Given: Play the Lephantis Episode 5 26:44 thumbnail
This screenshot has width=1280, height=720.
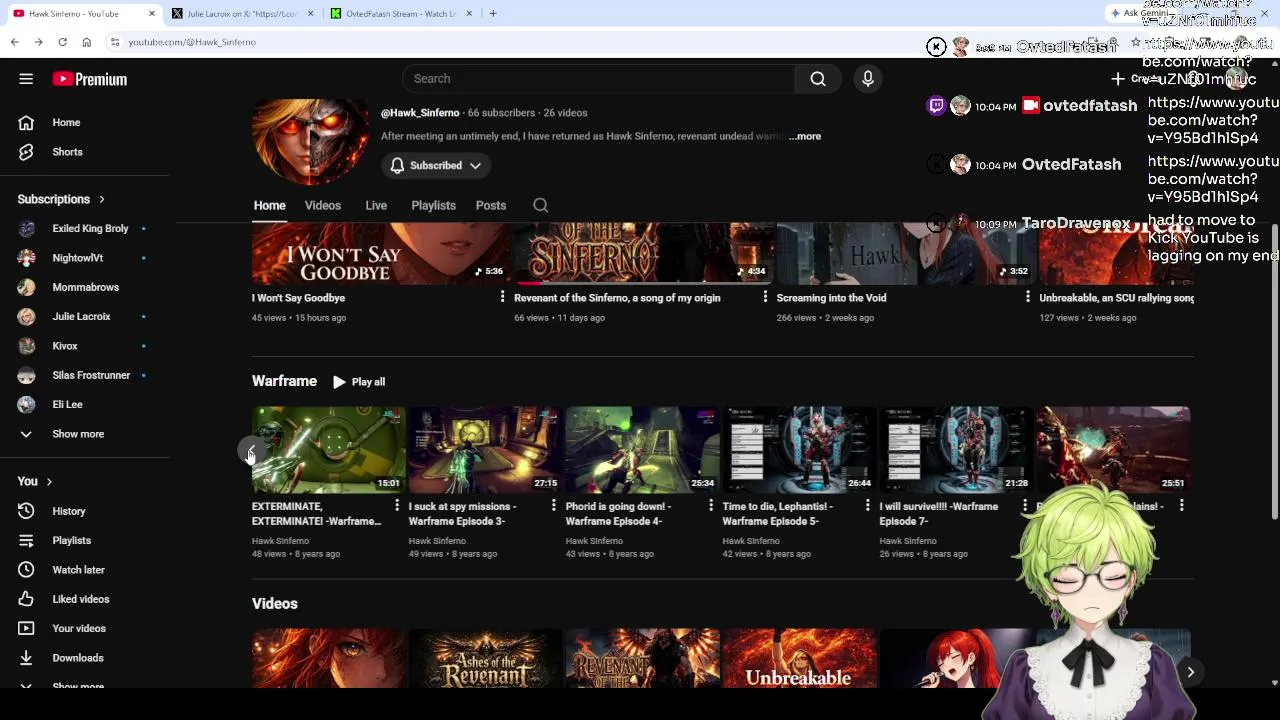Looking at the screenshot, I should (799, 449).
